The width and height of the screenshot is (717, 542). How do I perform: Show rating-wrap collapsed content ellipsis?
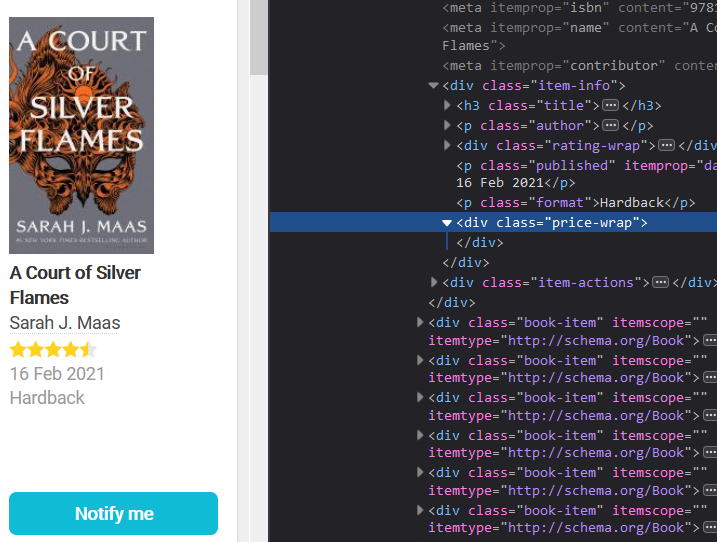666,145
